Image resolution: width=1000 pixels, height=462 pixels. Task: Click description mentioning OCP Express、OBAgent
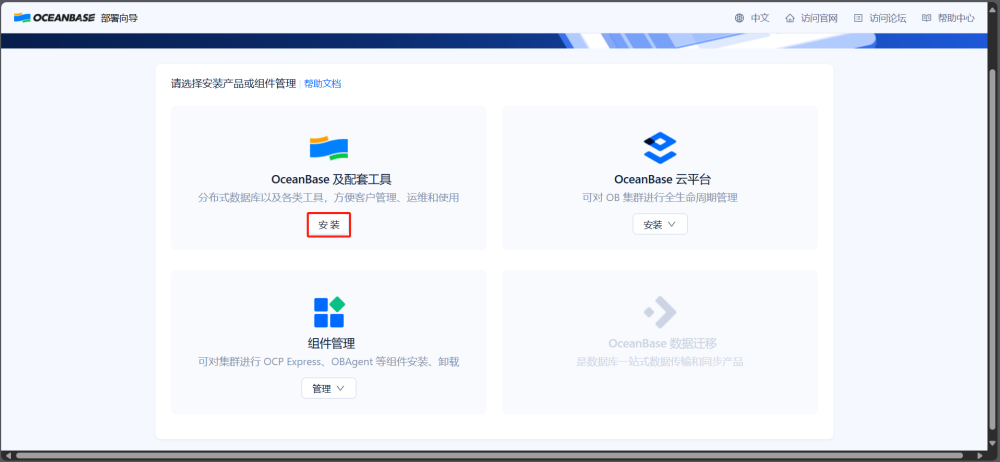point(329,362)
